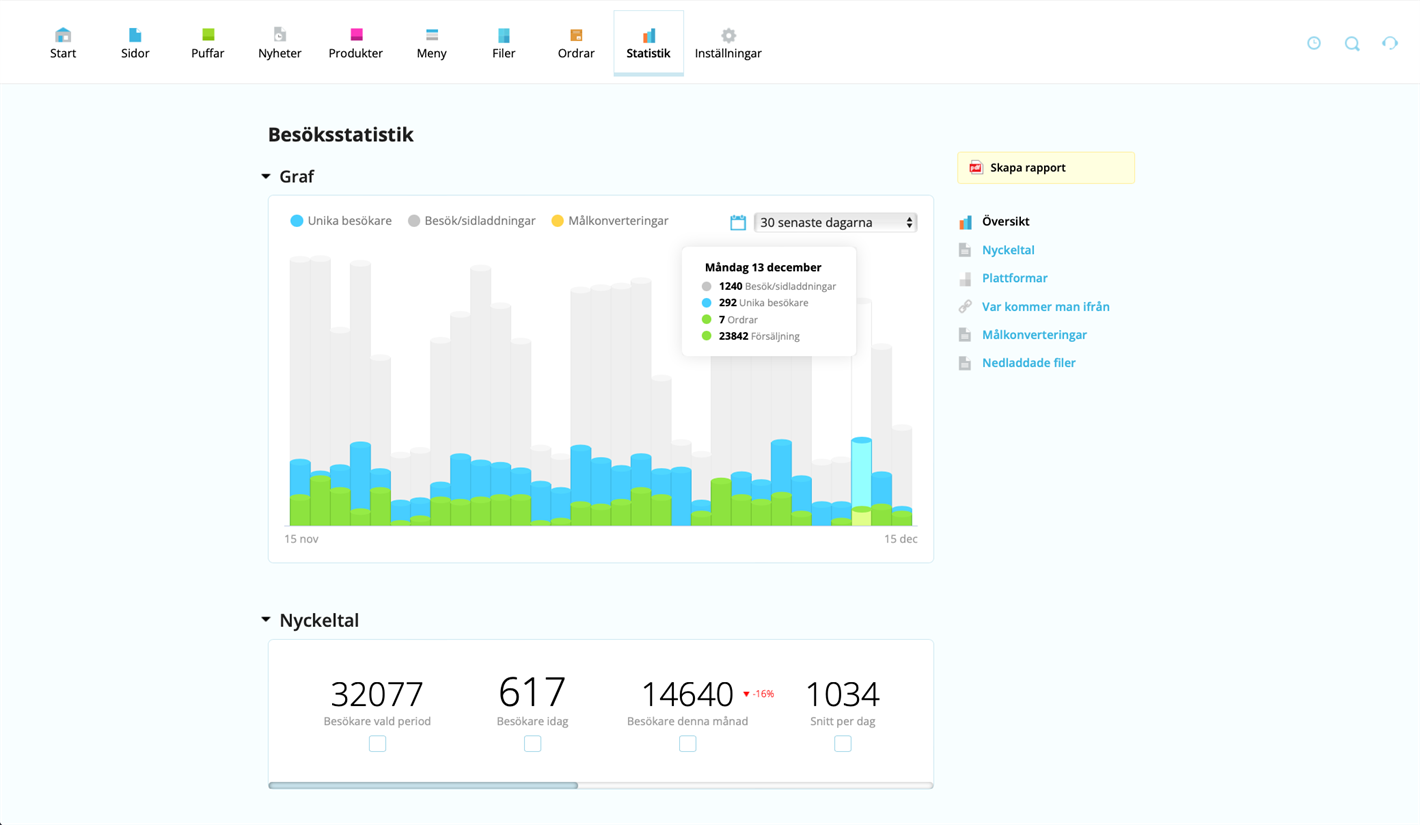Image resolution: width=1420 pixels, height=825 pixels.
Task: Open Nyckeltal sidebar link
Action: tap(1008, 250)
